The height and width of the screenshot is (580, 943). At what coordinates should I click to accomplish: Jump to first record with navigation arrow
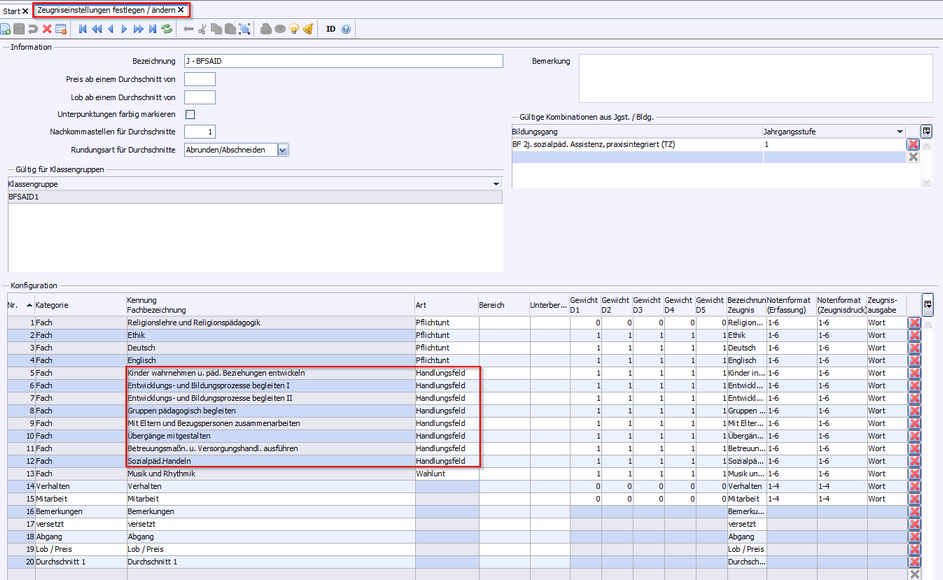[x=82, y=29]
